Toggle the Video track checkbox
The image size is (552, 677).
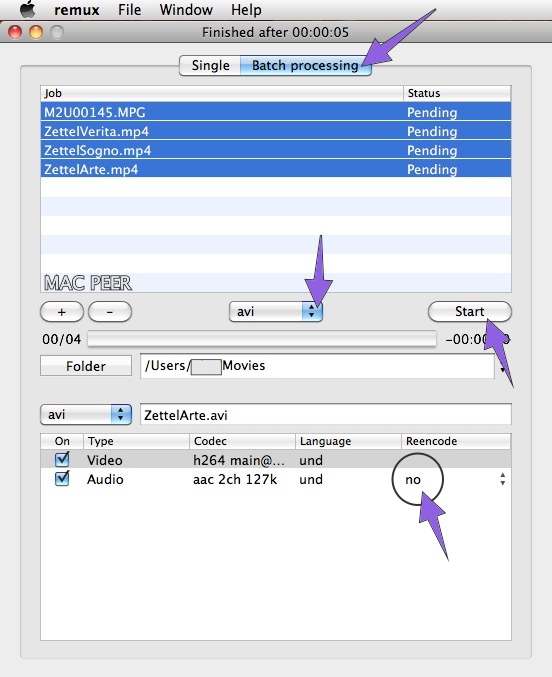coord(62,459)
